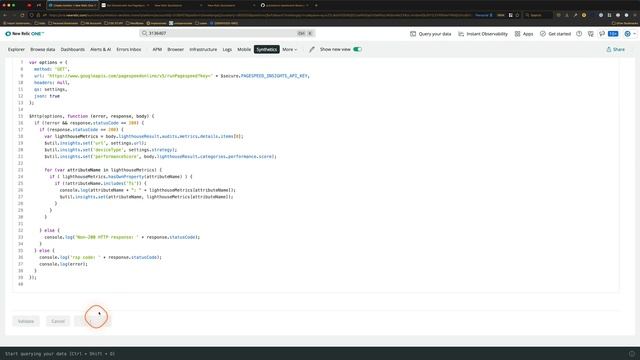Click the pencil edit navigation icon
This screenshot has height=360, width=640.
point(312,49)
